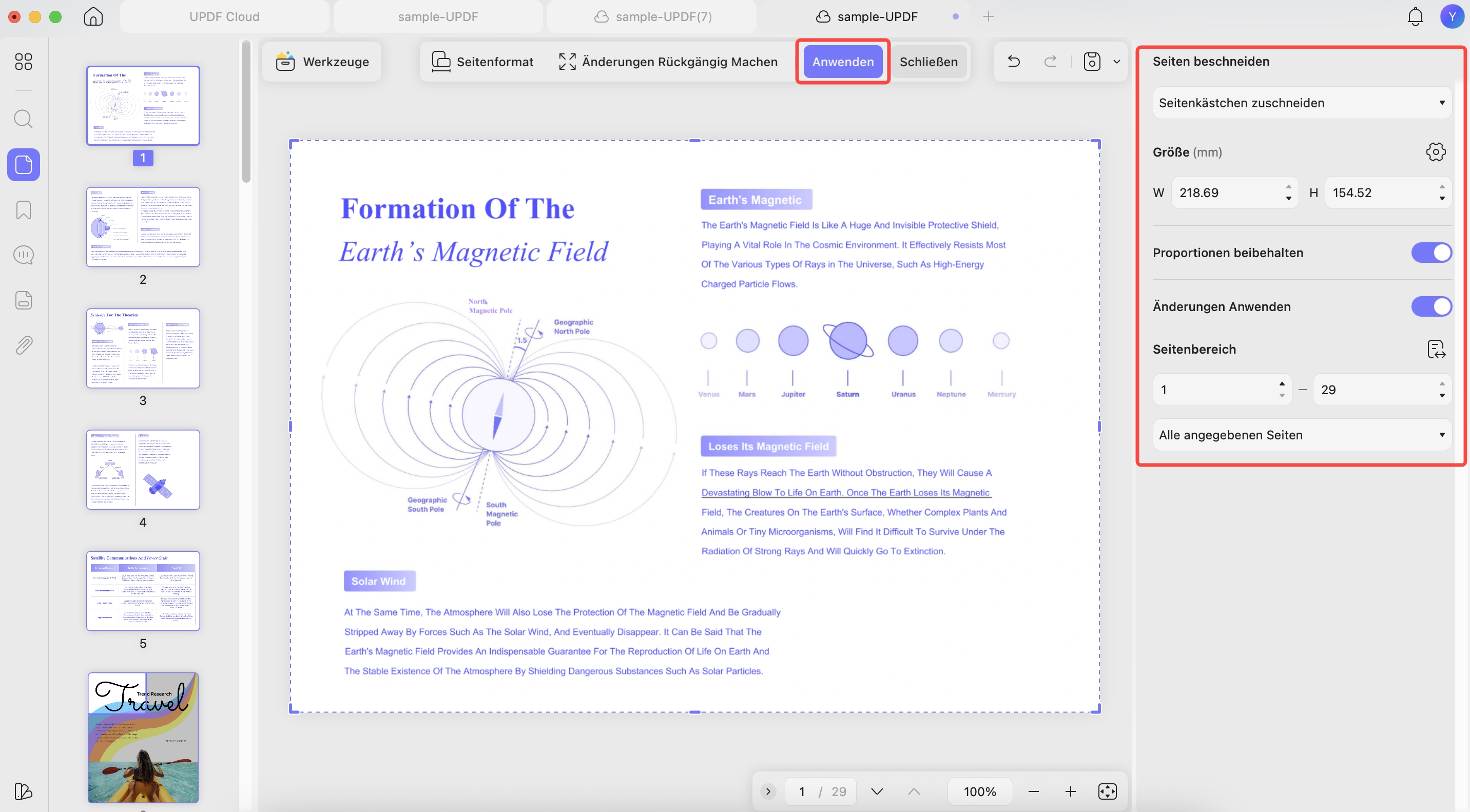1470x812 pixels.
Task: Toggle Proportionen beibehalten switch
Action: point(1431,252)
